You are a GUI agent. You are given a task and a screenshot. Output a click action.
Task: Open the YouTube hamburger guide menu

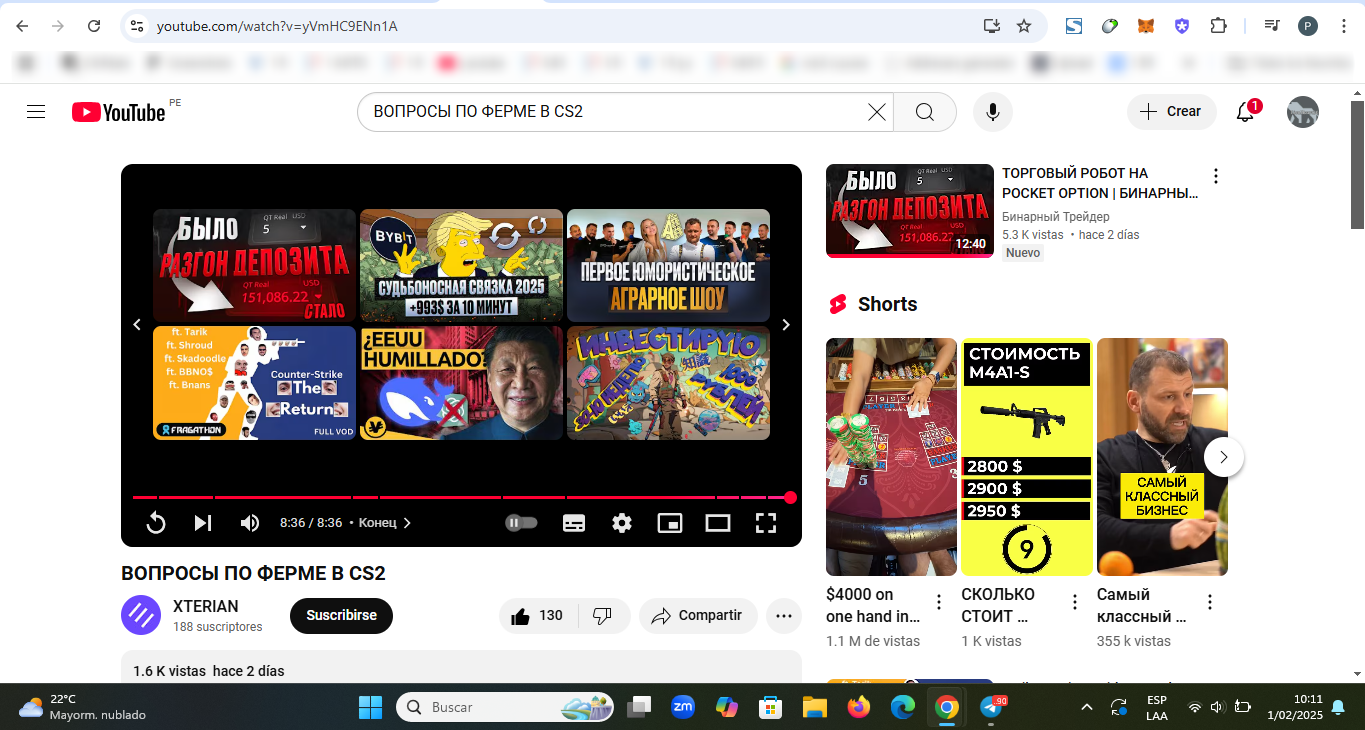[36, 112]
